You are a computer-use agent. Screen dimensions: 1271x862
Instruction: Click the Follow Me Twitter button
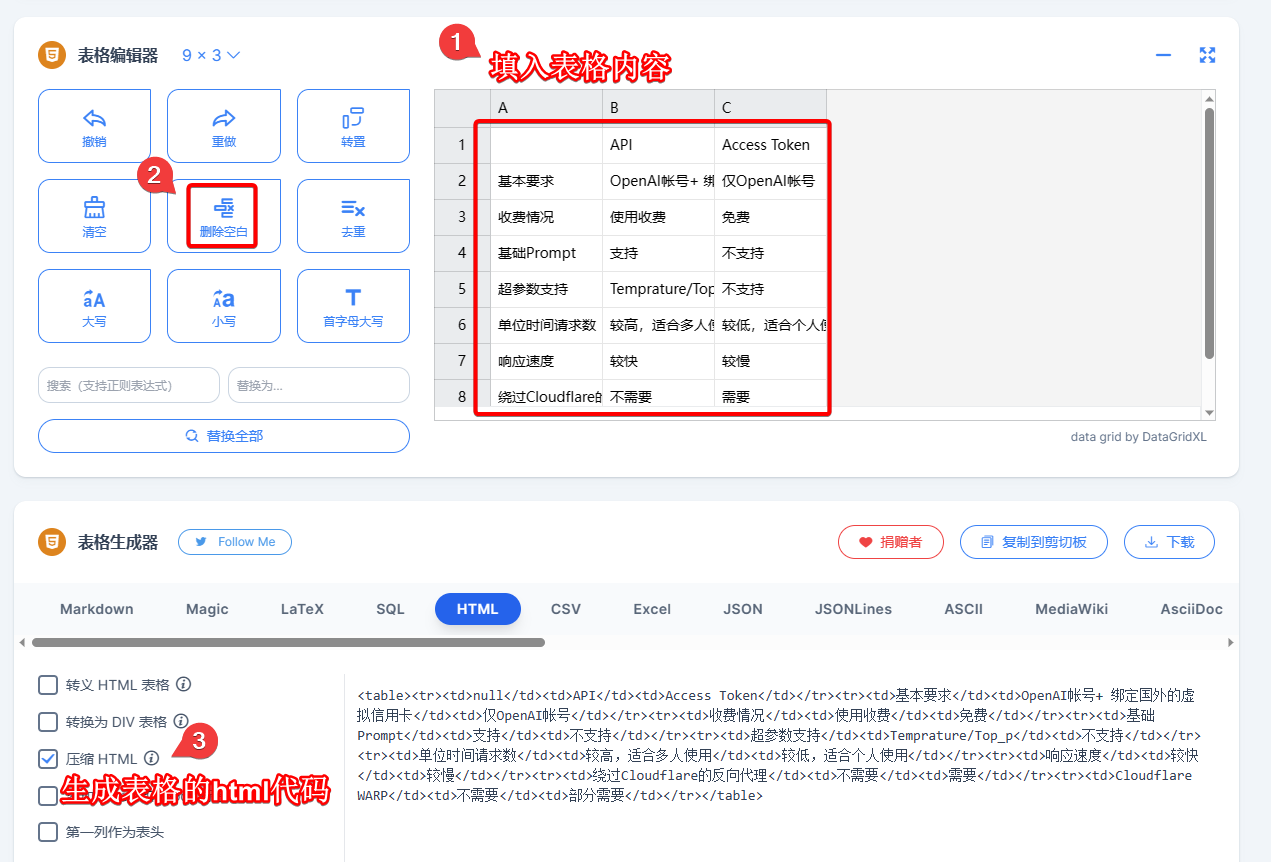235,542
